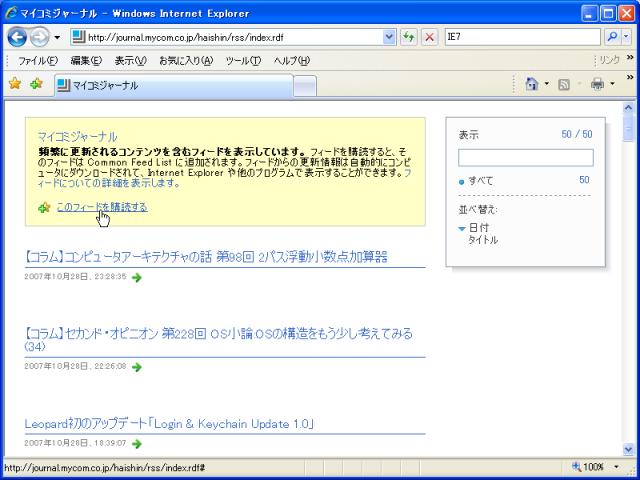The image size is (640, 480).
Task: Click the scrollbar down arrow
Action: pos(628,449)
